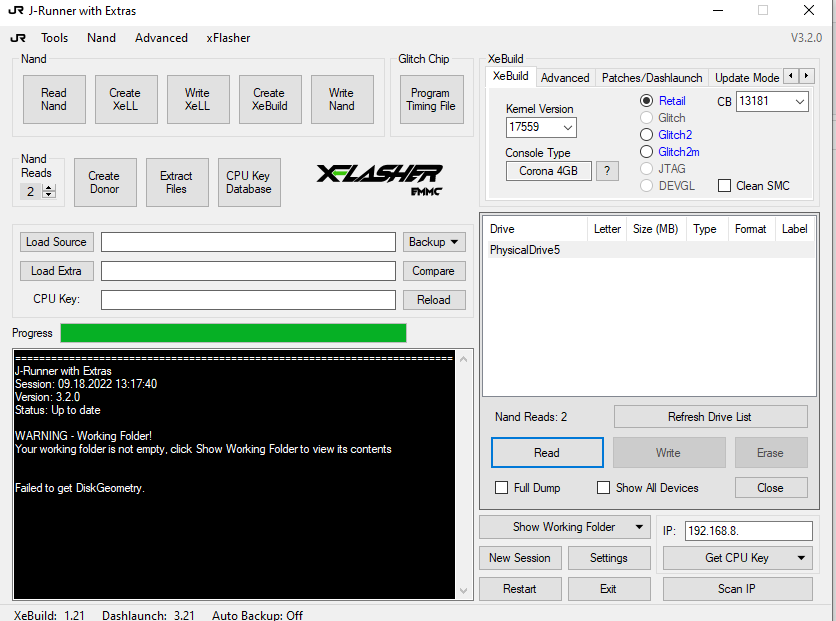Open the Advanced menu
836x621 pixels.
point(161,38)
